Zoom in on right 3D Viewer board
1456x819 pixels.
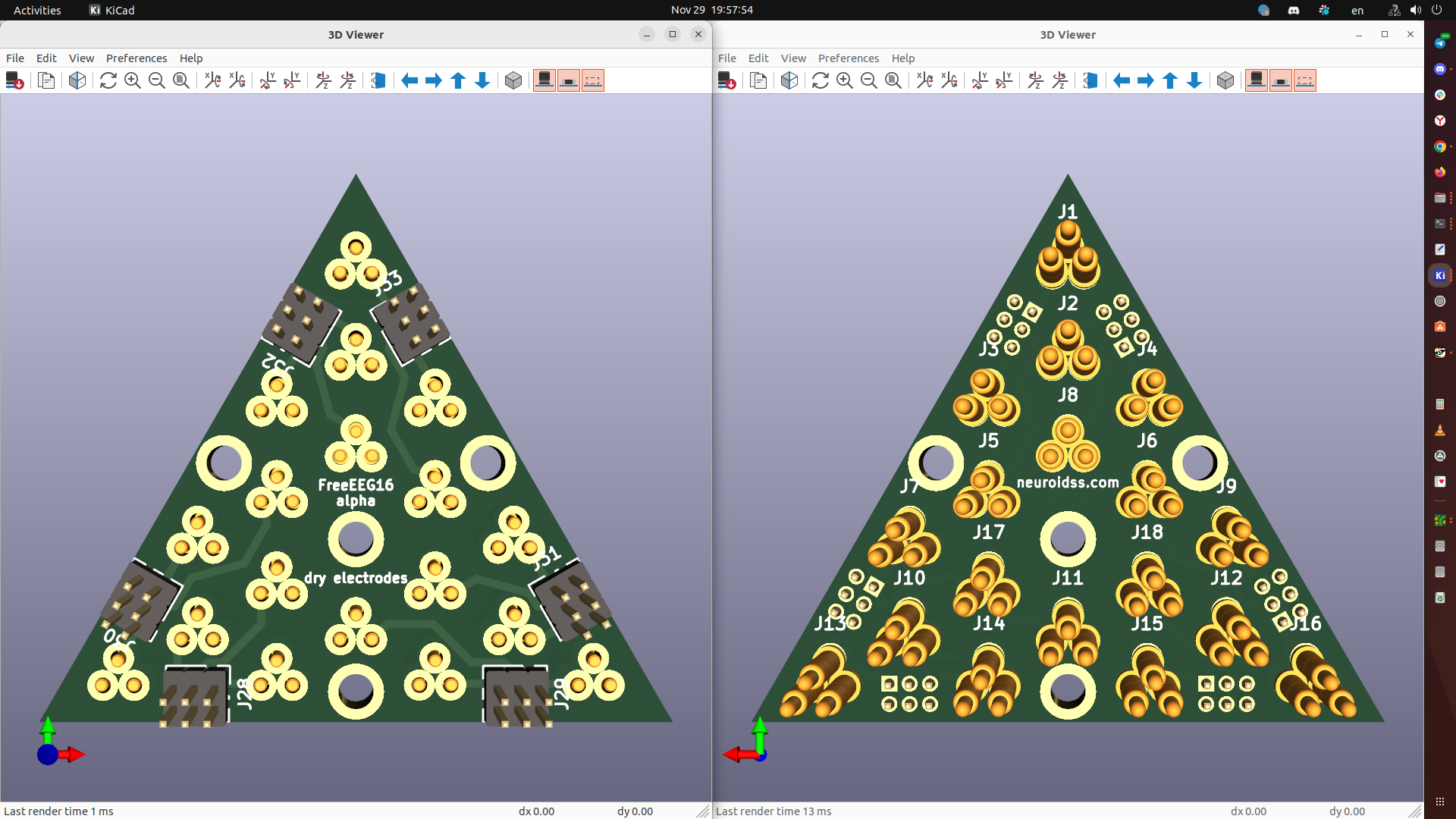click(845, 80)
